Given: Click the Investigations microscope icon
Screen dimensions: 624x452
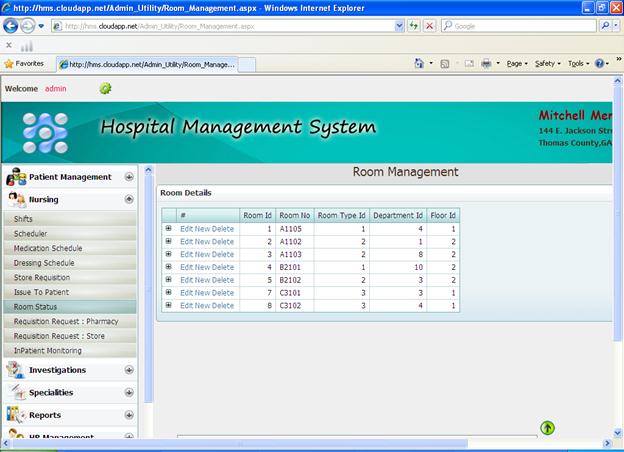Looking at the screenshot, I should 16,370.
